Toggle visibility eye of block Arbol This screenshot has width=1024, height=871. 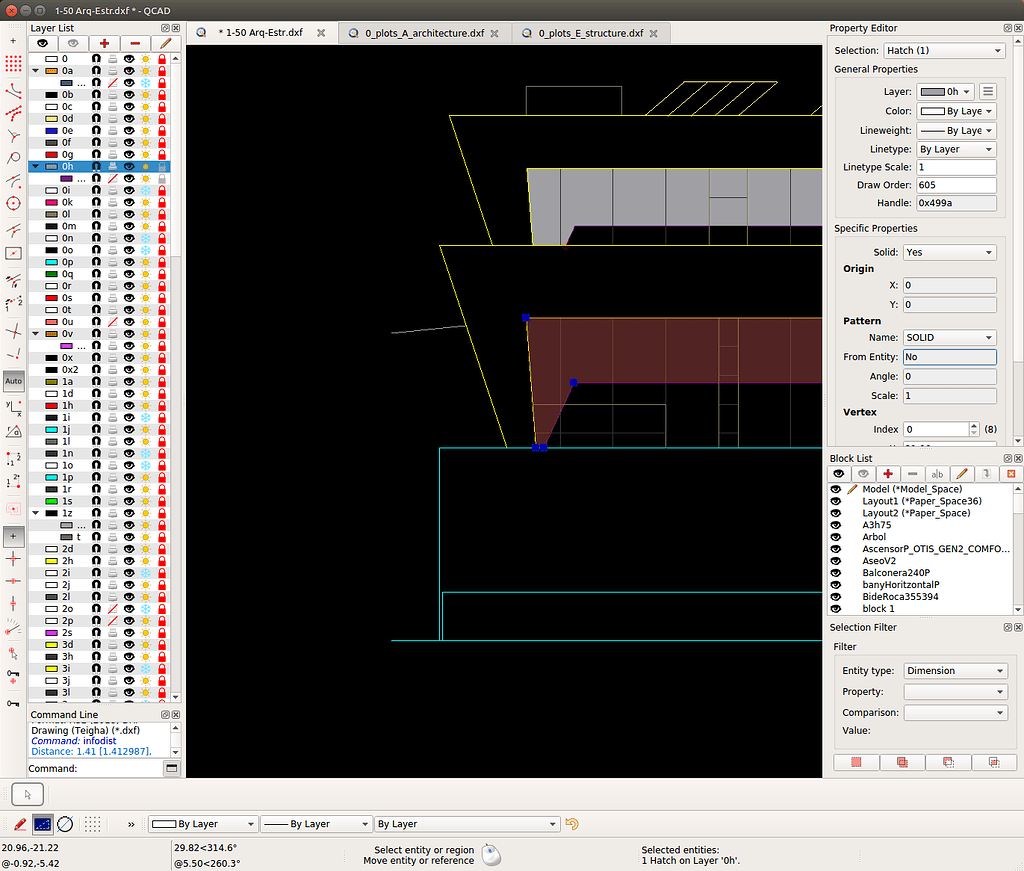pos(836,537)
